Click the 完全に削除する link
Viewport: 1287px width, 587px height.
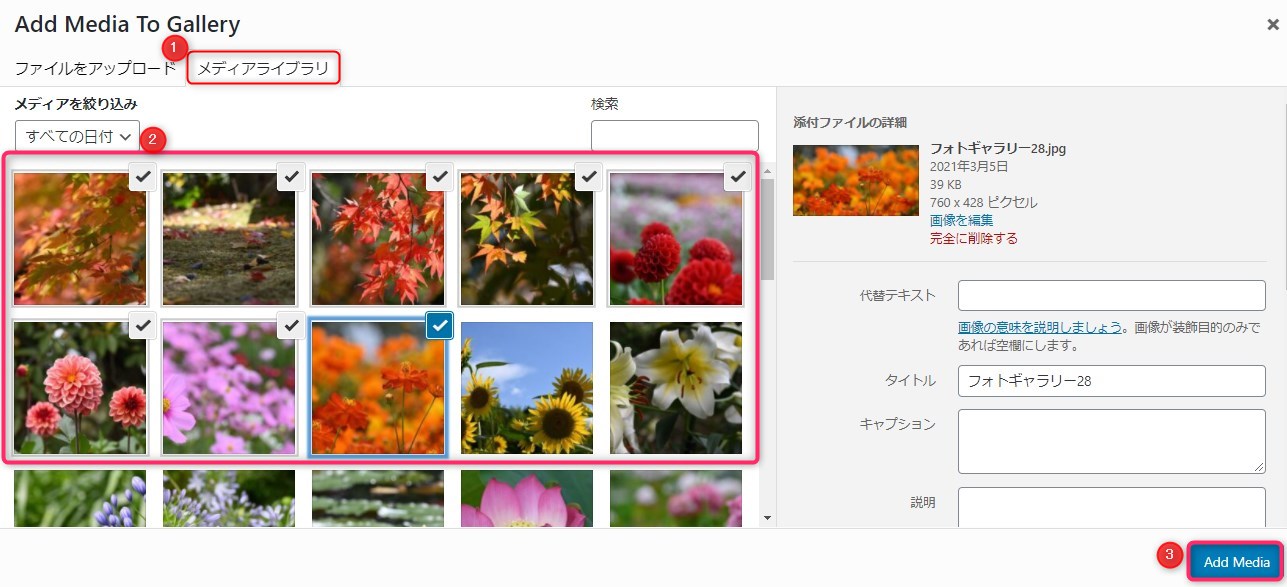[974, 238]
